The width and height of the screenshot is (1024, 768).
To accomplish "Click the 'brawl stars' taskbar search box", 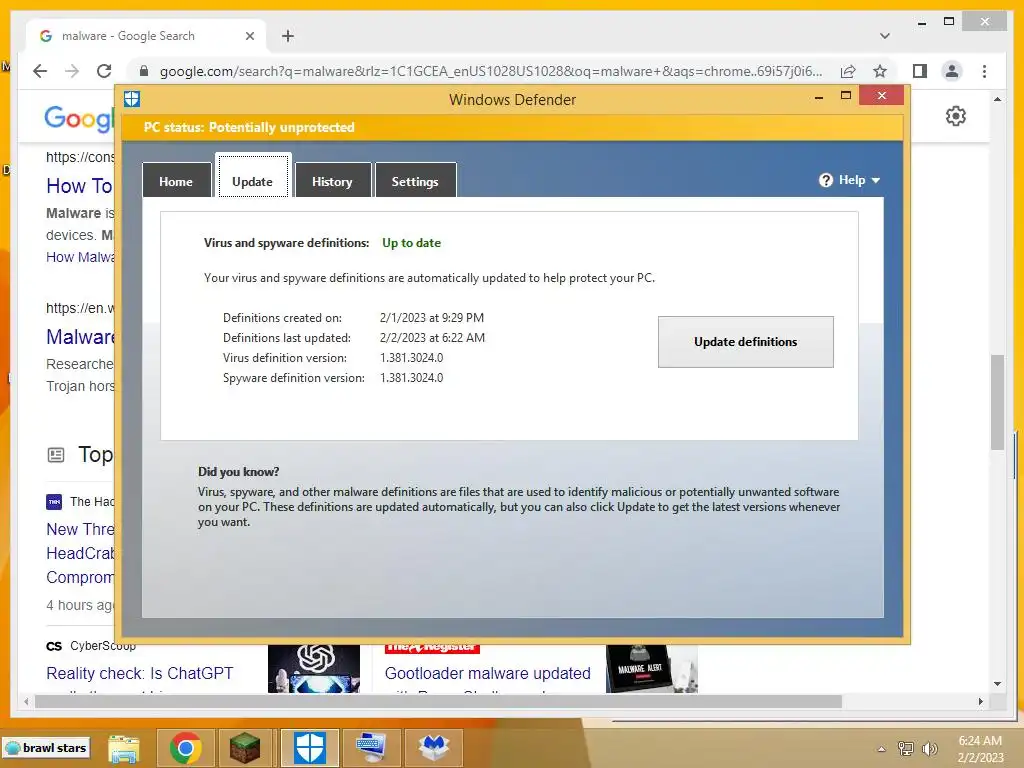I will 46,748.
